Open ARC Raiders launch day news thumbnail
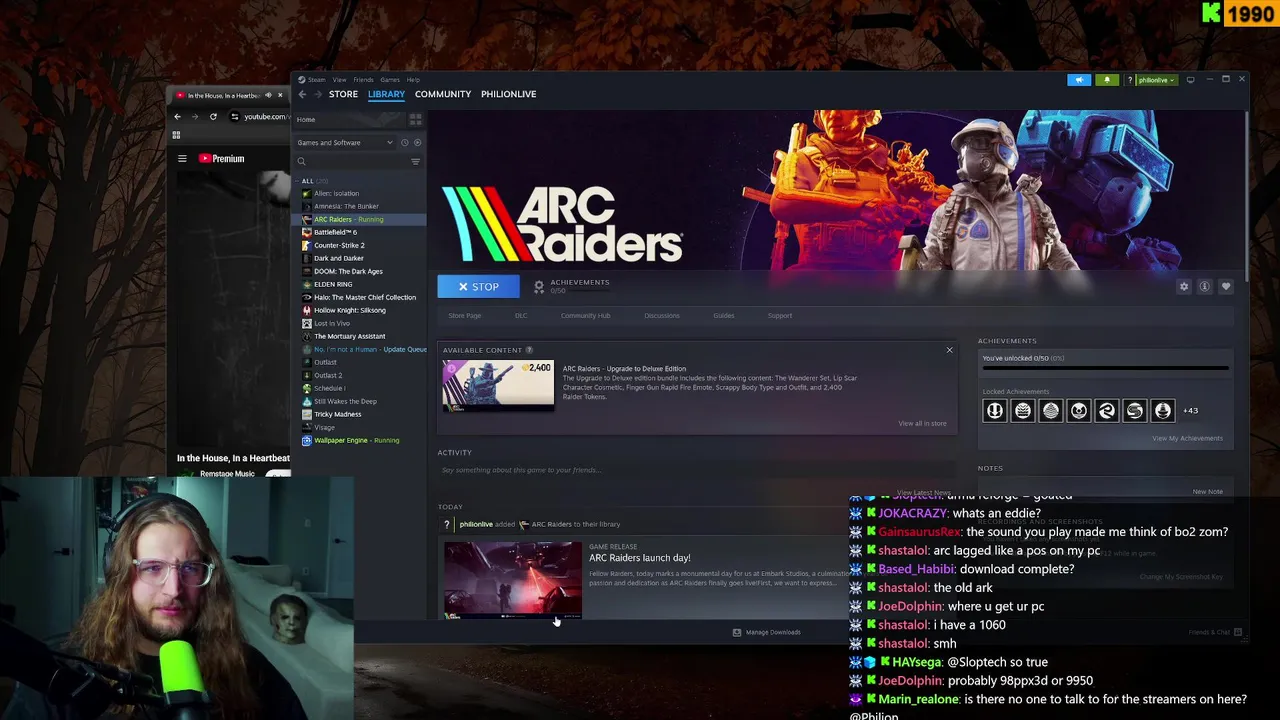The width and height of the screenshot is (1280, 720). click(x=513, y=580)
